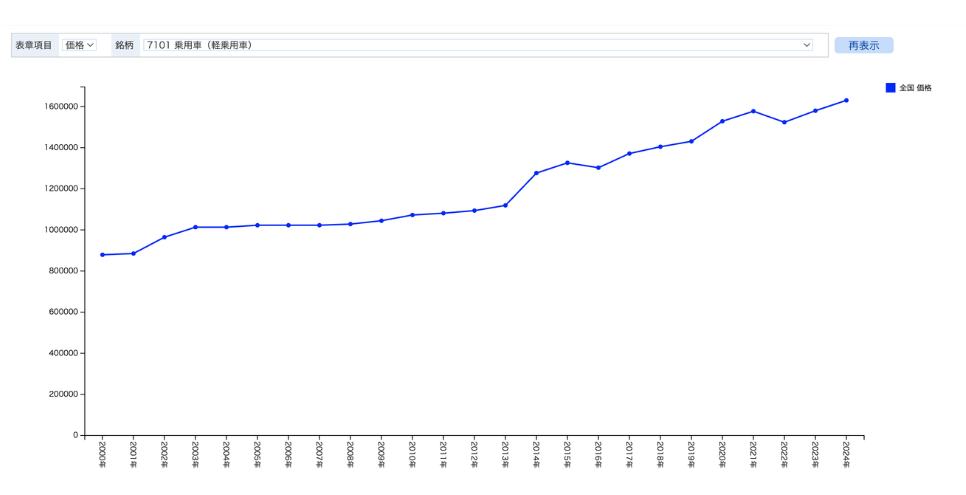Click the 2019年 x-axis label
This screenshot has height=495, width=966.
coord(690,453)
